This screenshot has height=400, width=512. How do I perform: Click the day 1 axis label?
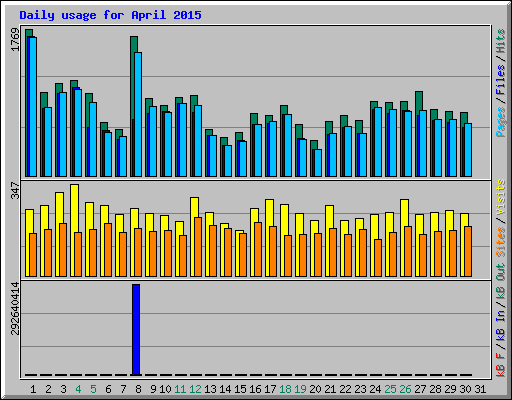(x=33, y=389)
